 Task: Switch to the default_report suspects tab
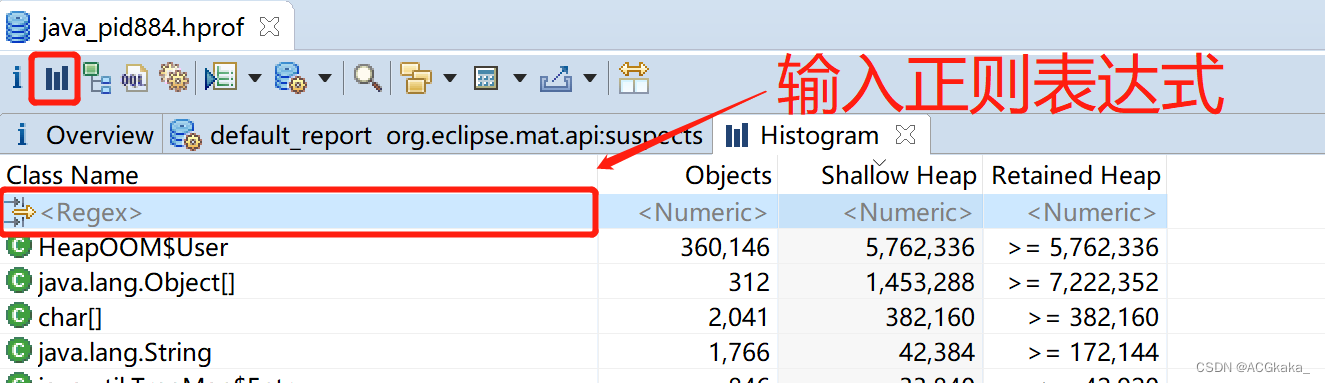pyautogui.click(x=438, y=135)
